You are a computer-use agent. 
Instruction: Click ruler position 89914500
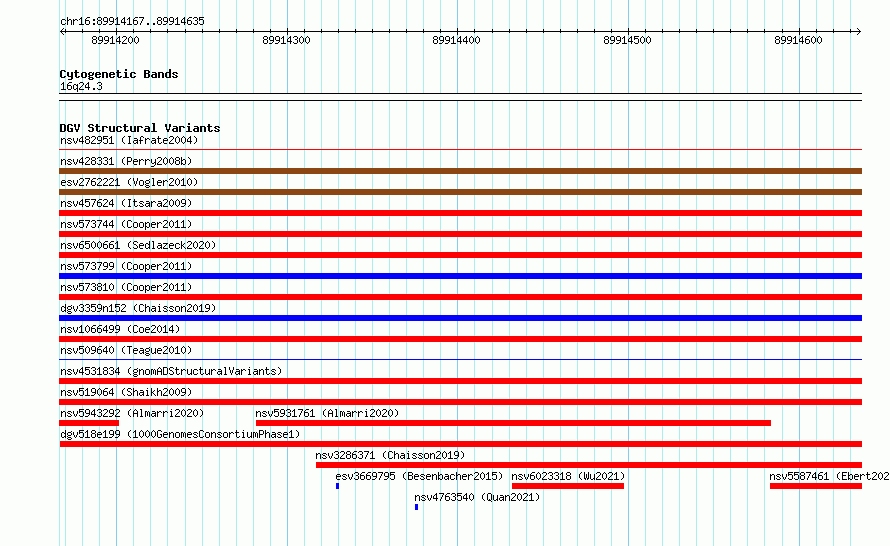pyautogui.click(x=627, y=40)
